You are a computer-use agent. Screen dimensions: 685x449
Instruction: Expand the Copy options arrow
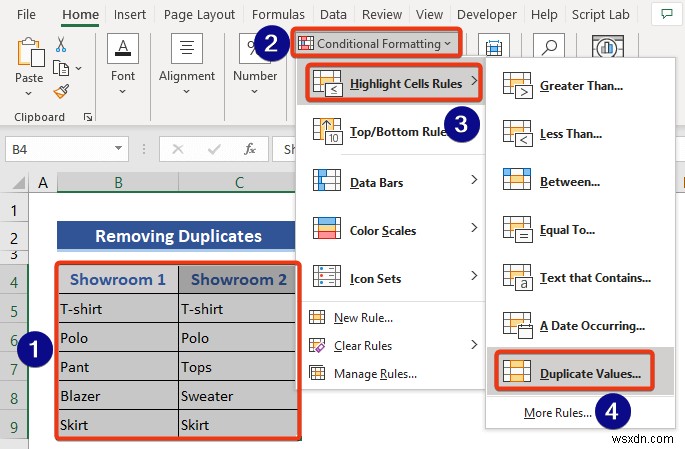tap(79, 68)
